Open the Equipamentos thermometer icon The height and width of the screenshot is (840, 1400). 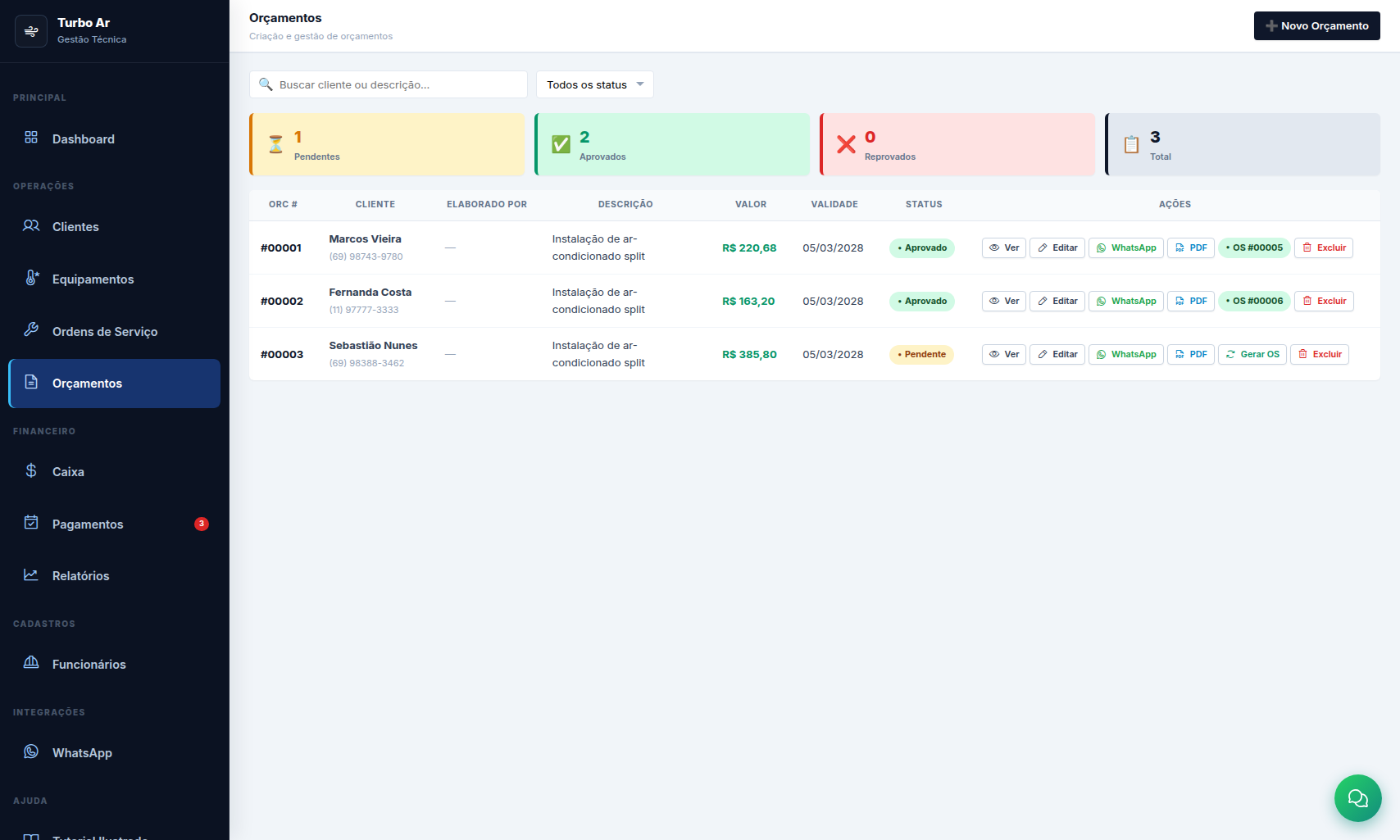(31, 278)
